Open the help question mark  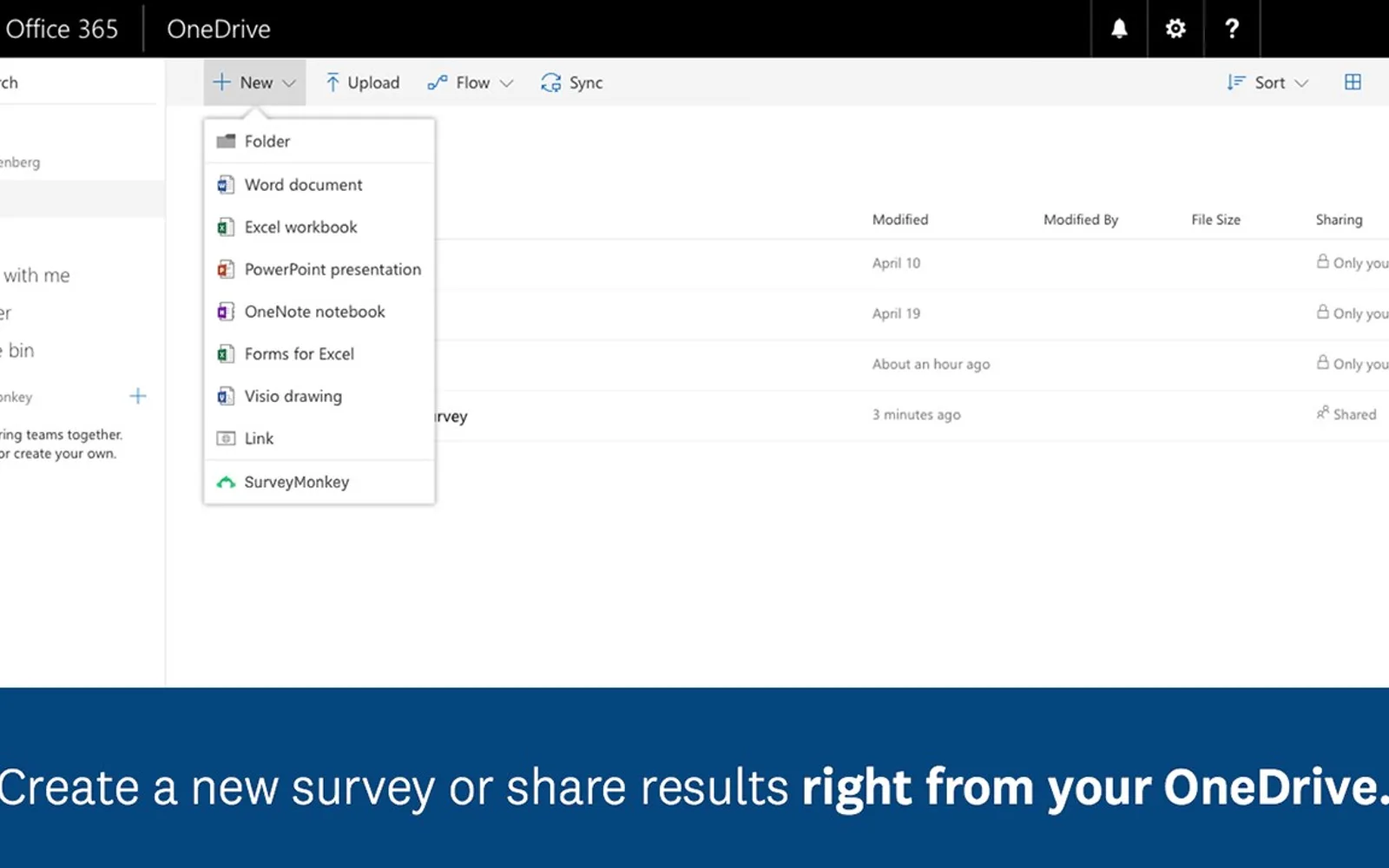click(1231, 29)
